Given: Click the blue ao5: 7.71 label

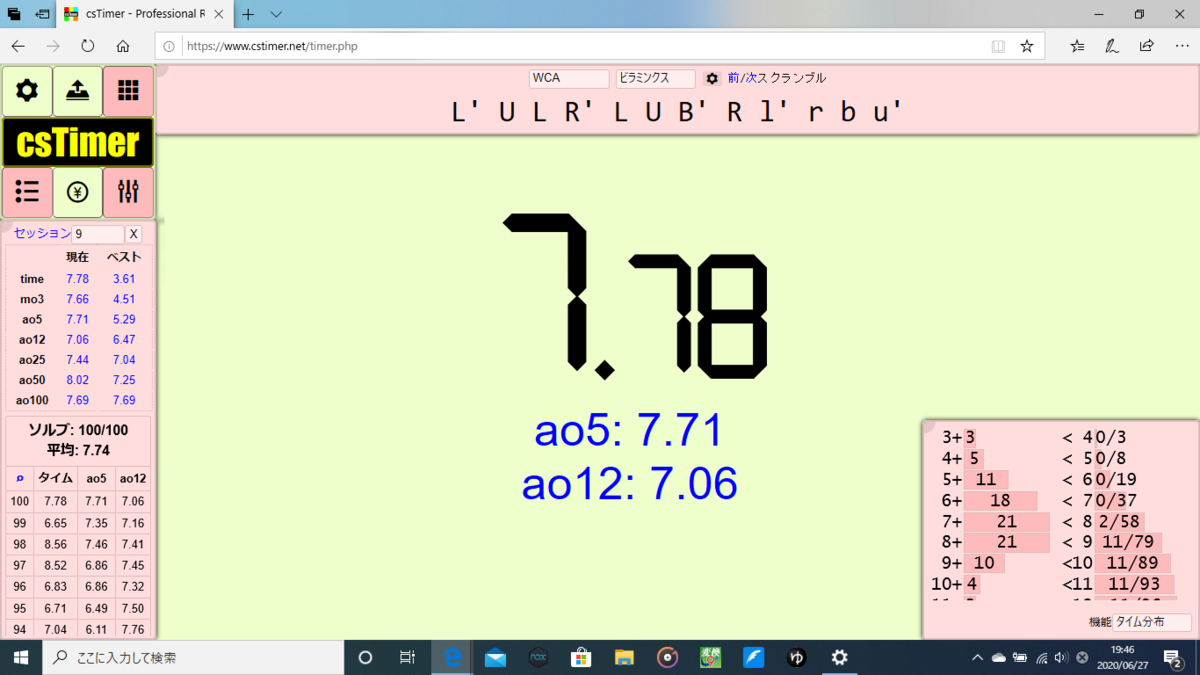Looking at the screenshot, I should pos(629,432).
